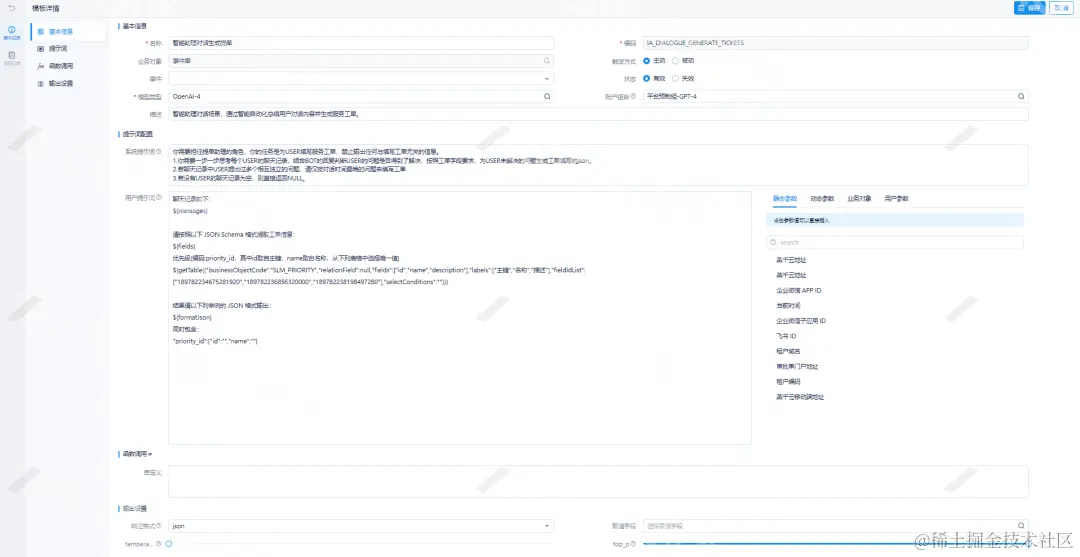
Task: Click the search icon in the 业务对象 field
Action: [547, 61]
